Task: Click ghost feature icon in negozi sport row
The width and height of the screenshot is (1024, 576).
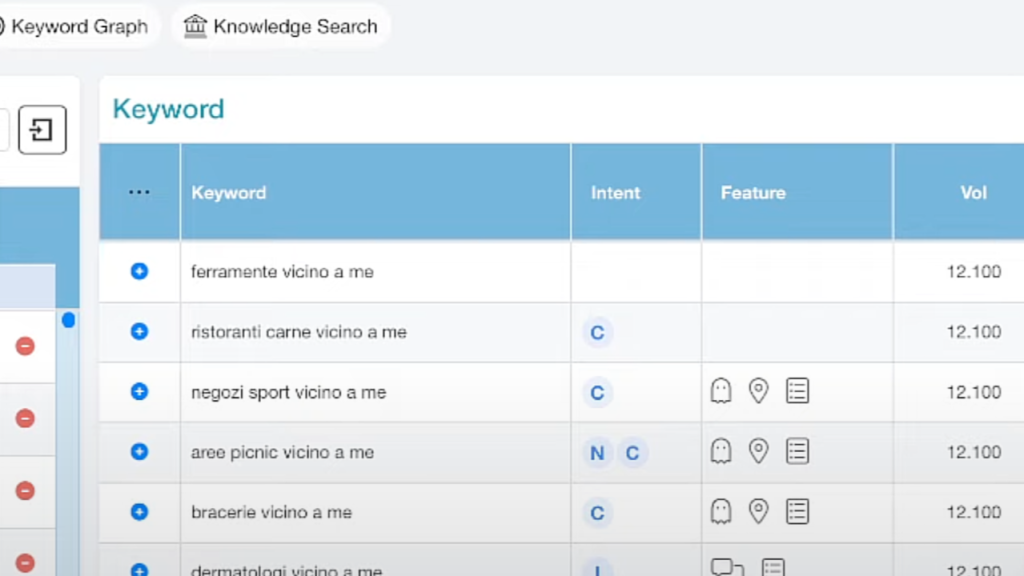Action: coord(721,391)
